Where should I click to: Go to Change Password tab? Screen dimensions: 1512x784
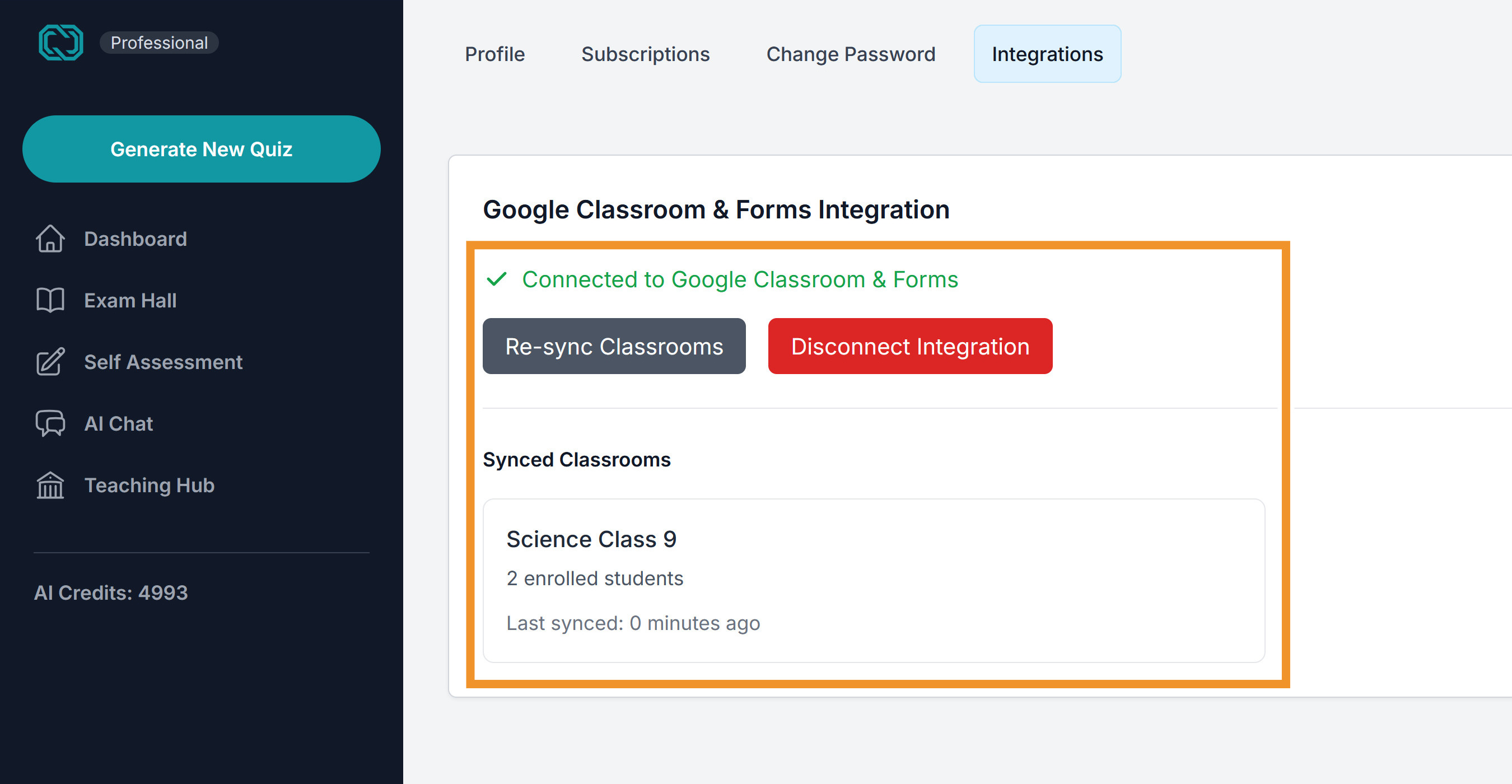pyautogui.click(x=851, y=54)
